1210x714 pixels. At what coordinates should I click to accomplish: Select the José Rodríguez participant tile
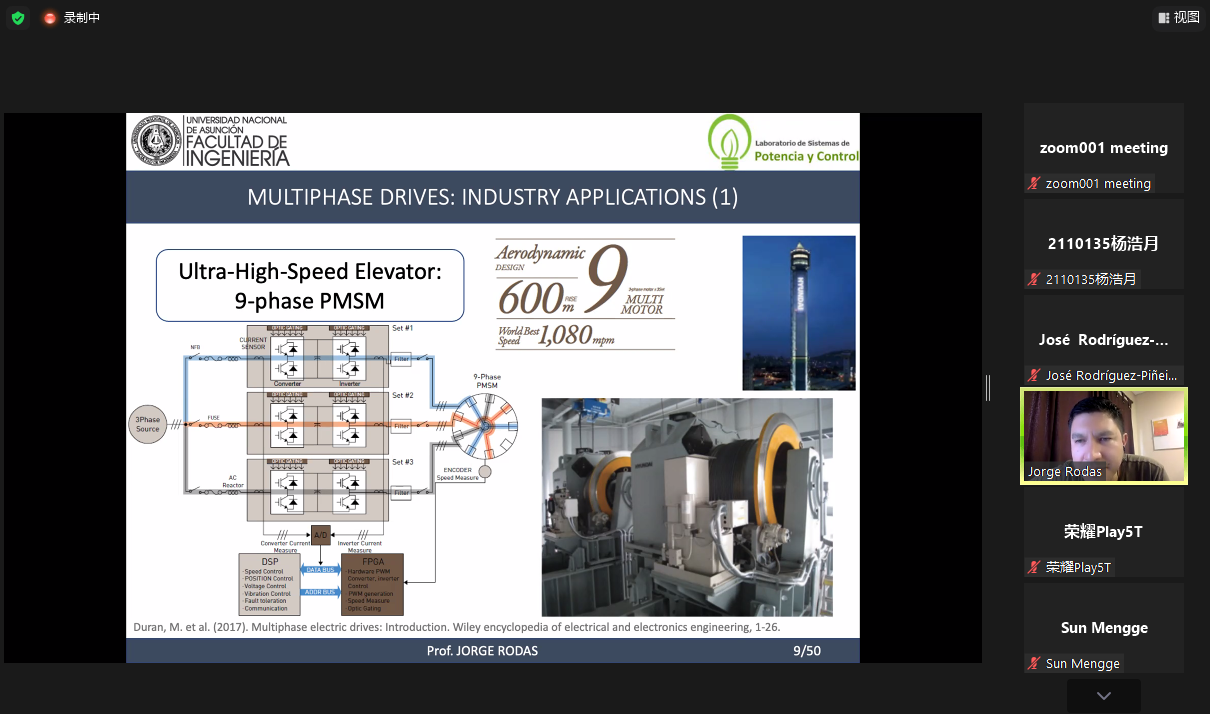pyautogui.click(x=1103, y=339)
